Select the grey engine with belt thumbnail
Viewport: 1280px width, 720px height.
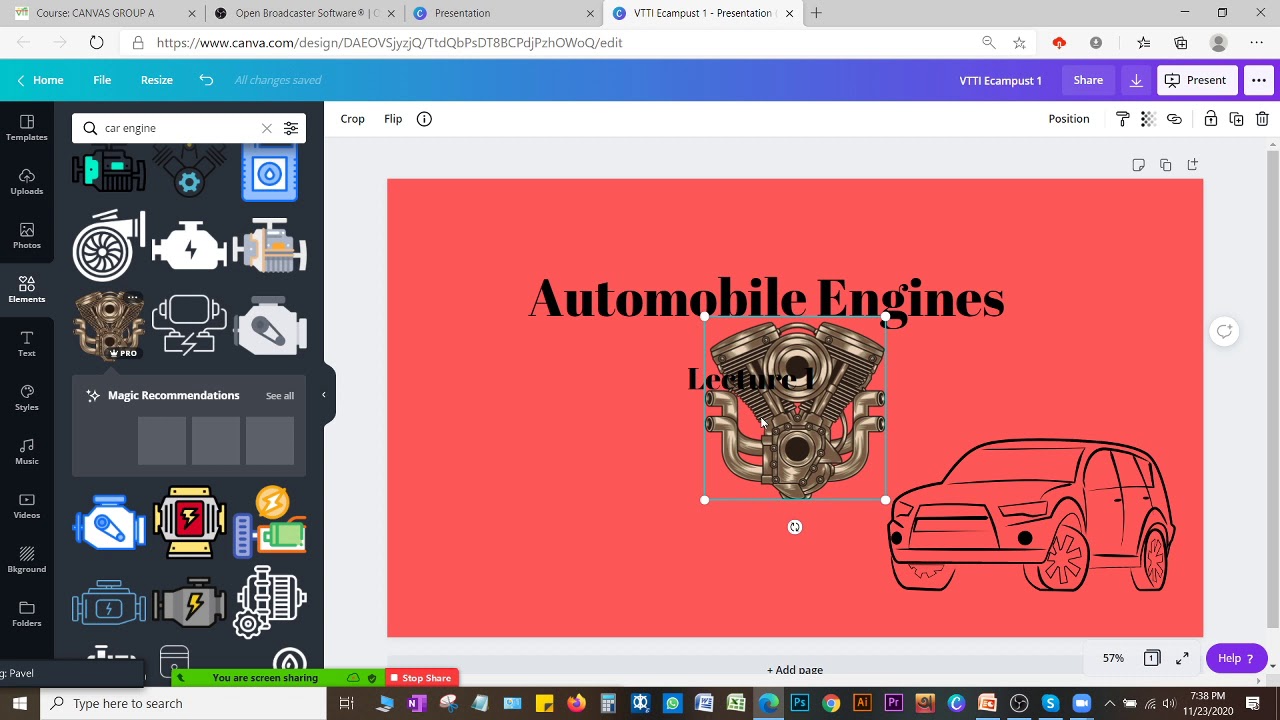pos(270,326)
